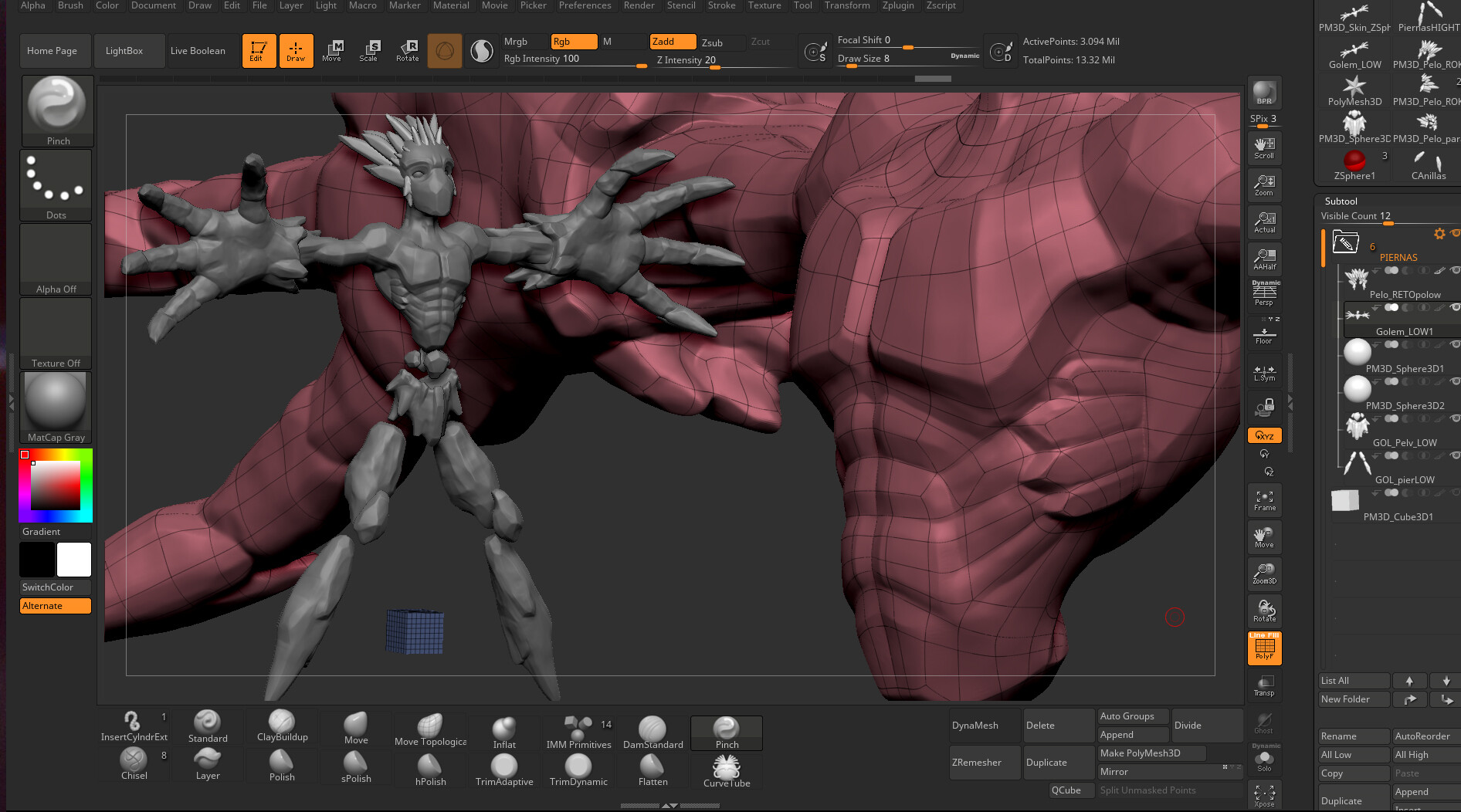The height and width of the screenshot is (812, 1461).
Task: Select the CurveTube brush
Action: click(726, 768)
